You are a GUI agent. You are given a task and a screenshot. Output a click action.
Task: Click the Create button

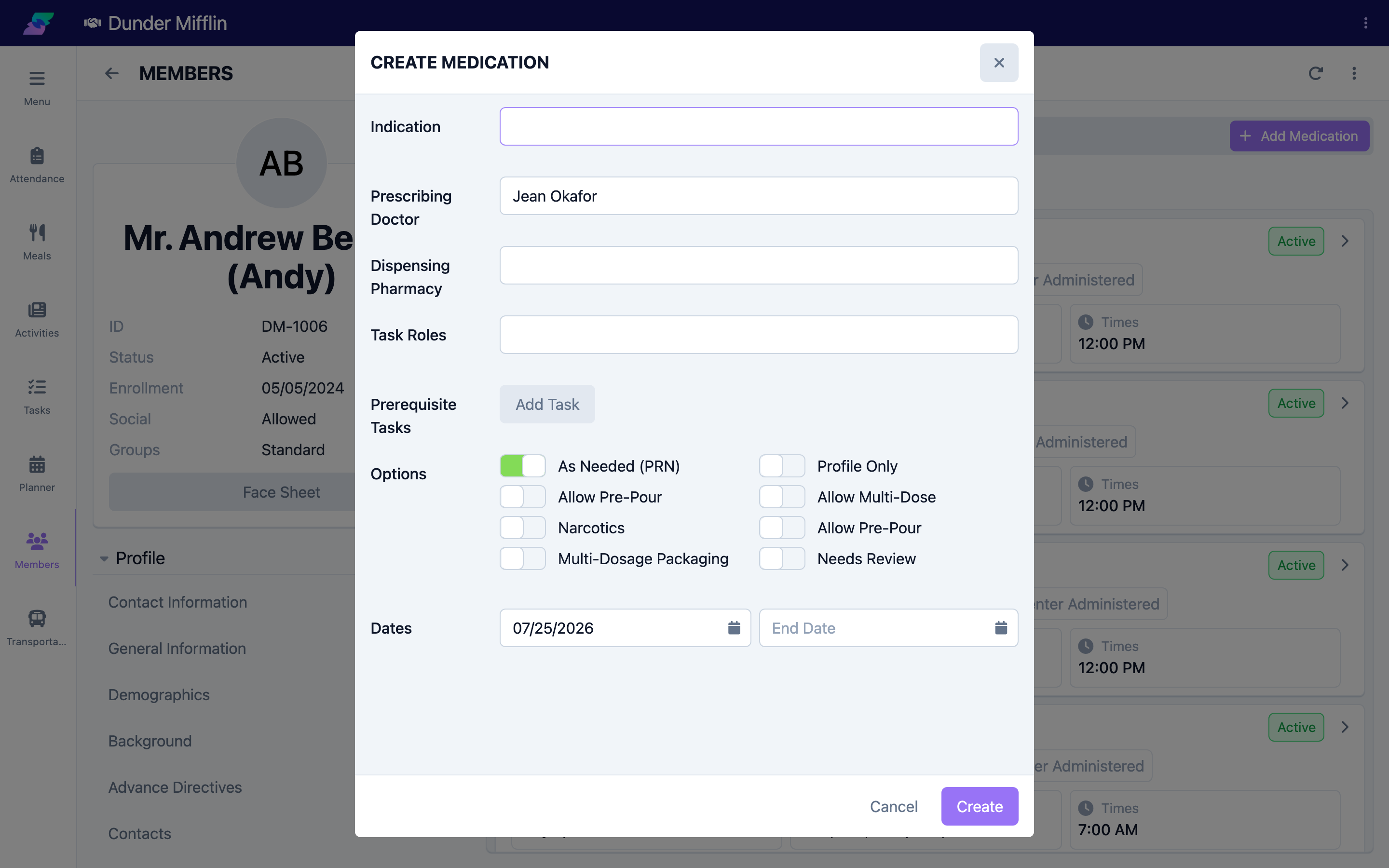[979, 806]
